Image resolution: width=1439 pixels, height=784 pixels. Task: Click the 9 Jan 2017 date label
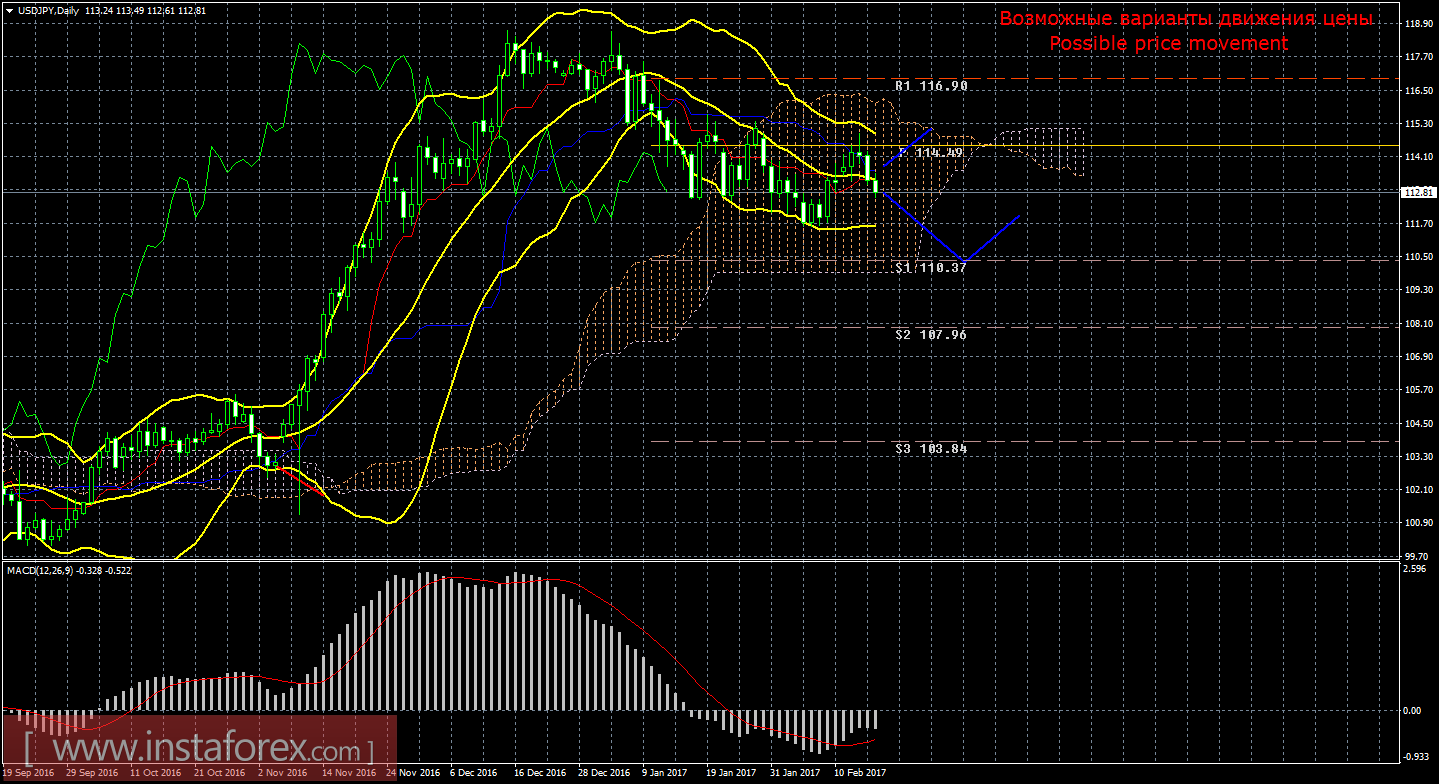click(x=665, y=773)
